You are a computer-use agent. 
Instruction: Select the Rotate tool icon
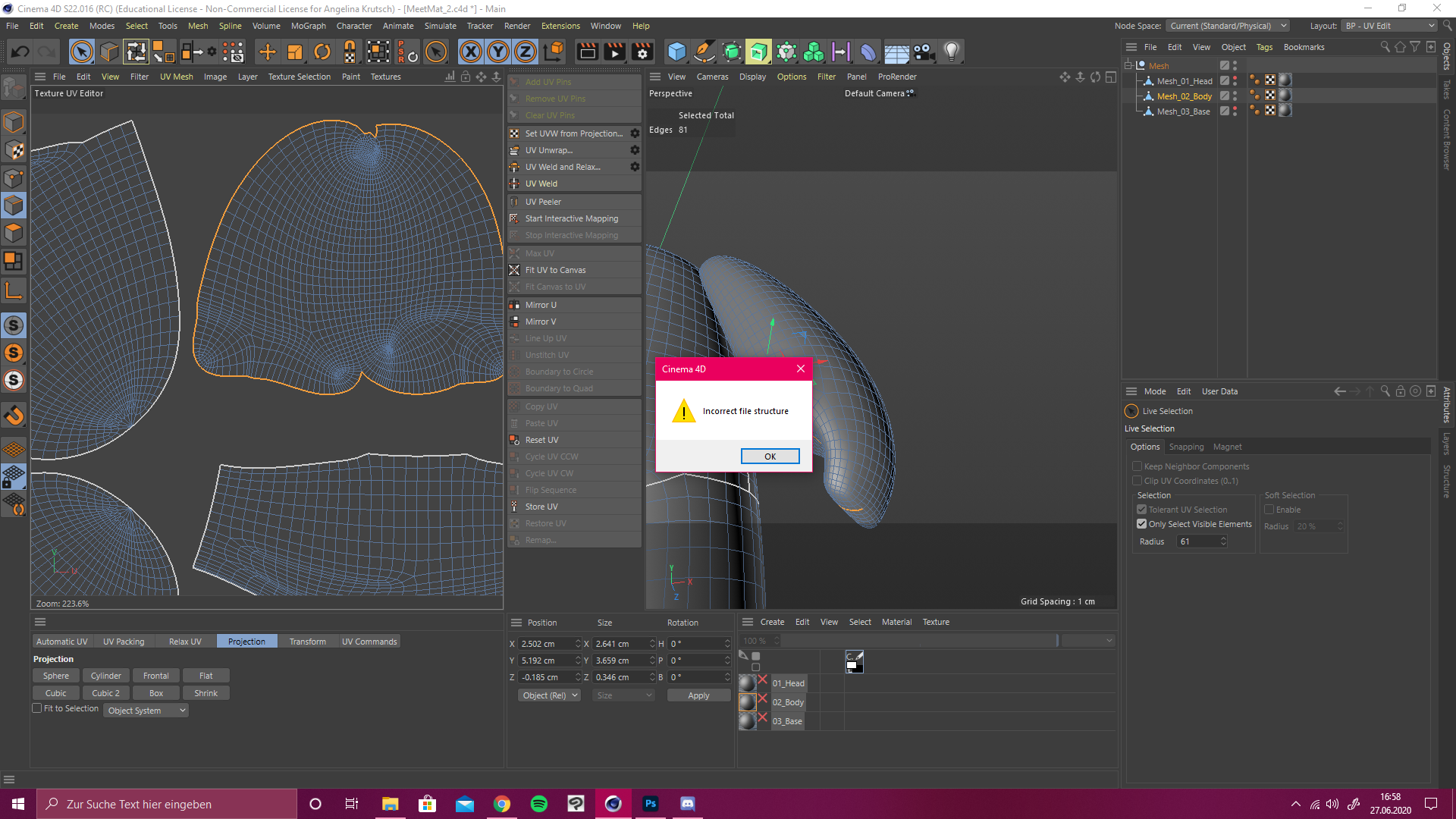tap(322, 52)
